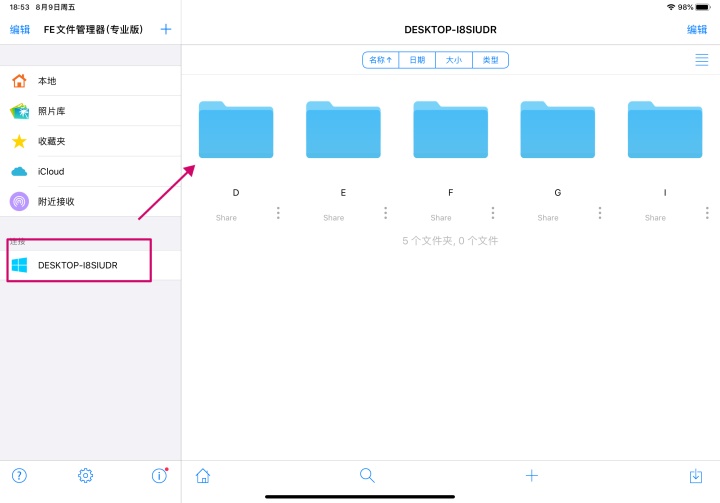Viewport: 720px width, 503px height.
Task: Sort by Date (日期) tab
Action: pyautogui.click(x=417, y=60)
